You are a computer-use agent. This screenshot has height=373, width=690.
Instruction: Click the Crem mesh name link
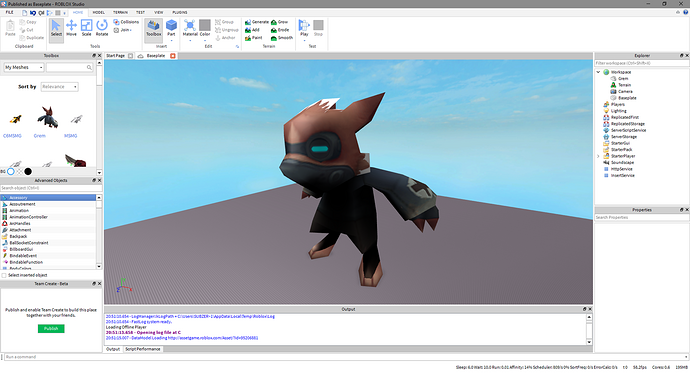(40, 136)
